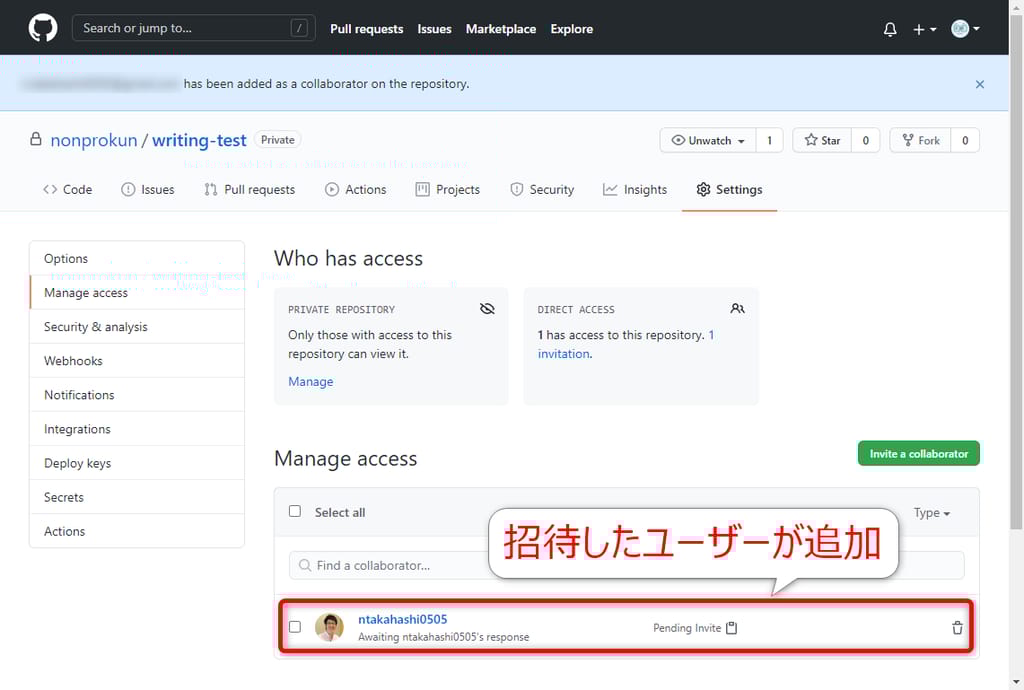Open Pull requests in top navigation

pyautogui.click(x=366, y=29)
